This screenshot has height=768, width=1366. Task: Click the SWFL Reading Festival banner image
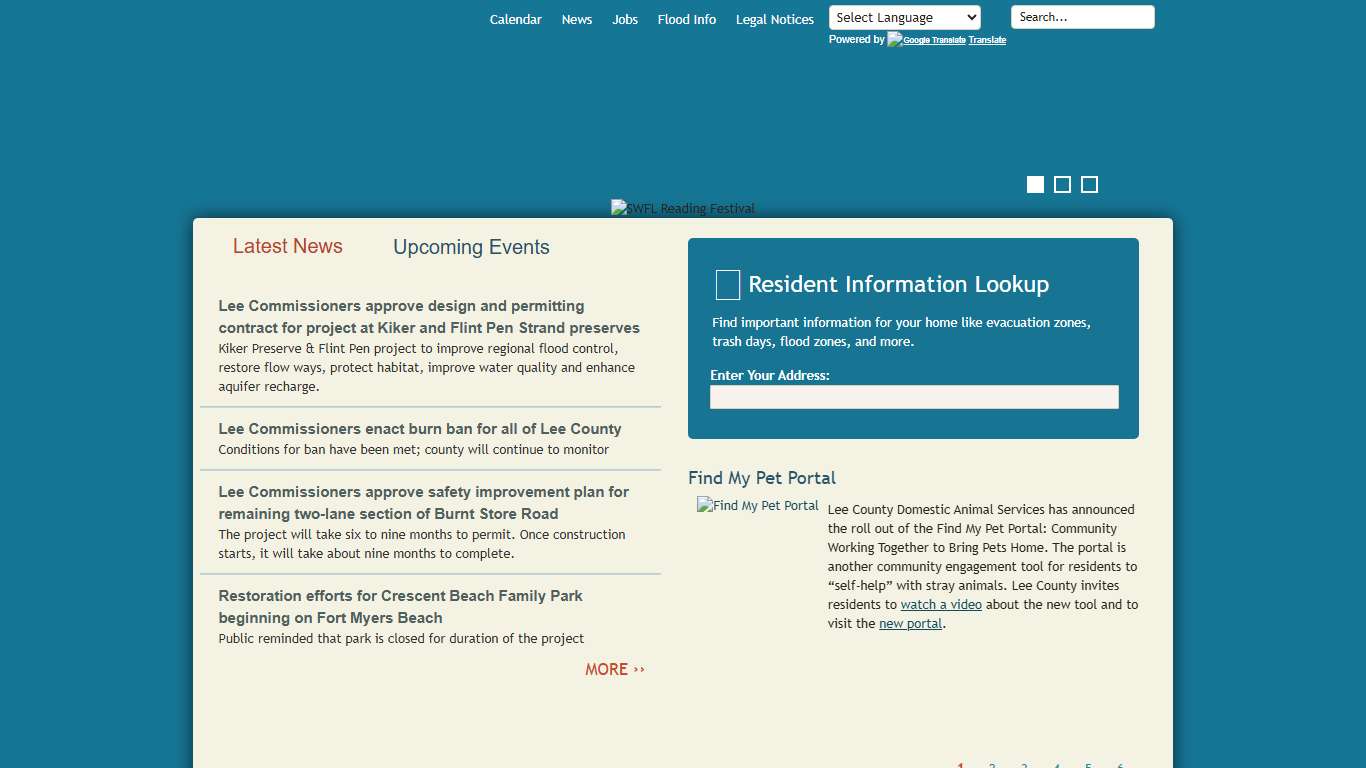coord(683,208)
